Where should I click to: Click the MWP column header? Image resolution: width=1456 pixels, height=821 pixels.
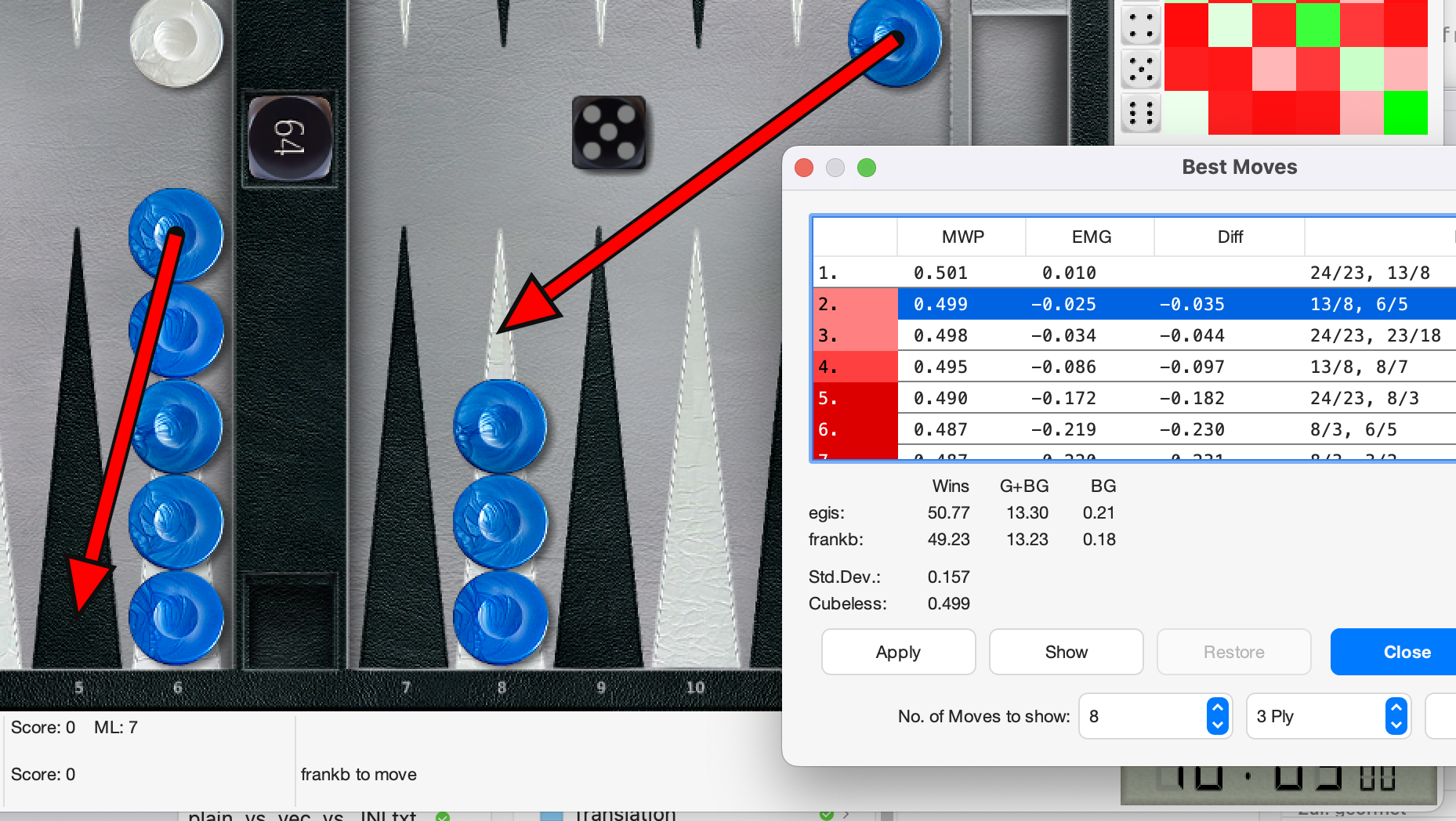962,237
